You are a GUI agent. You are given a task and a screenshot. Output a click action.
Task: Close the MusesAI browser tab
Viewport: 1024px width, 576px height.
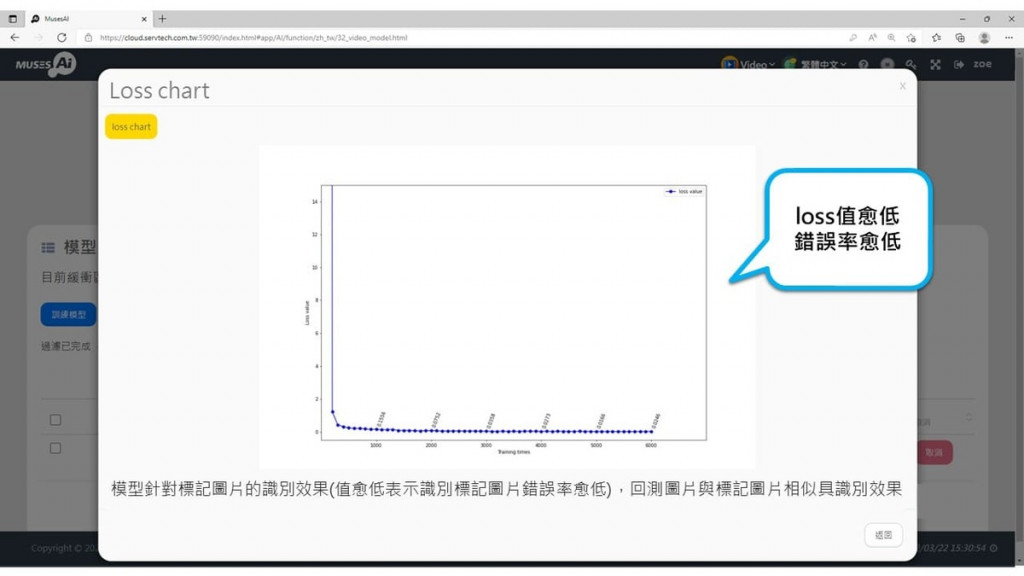(144, 19)
